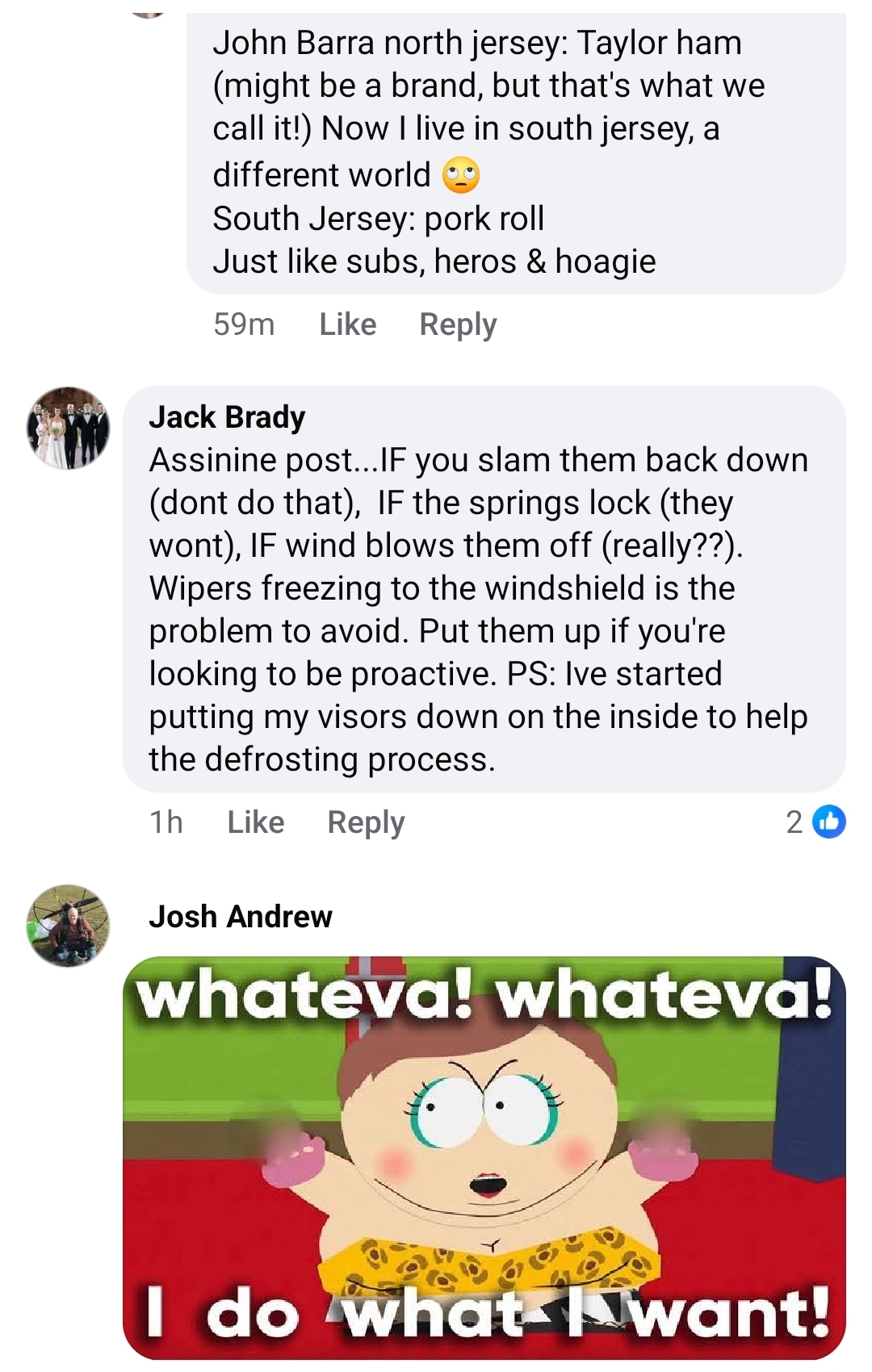Open Jack Brady's name link

pos(227,416)
